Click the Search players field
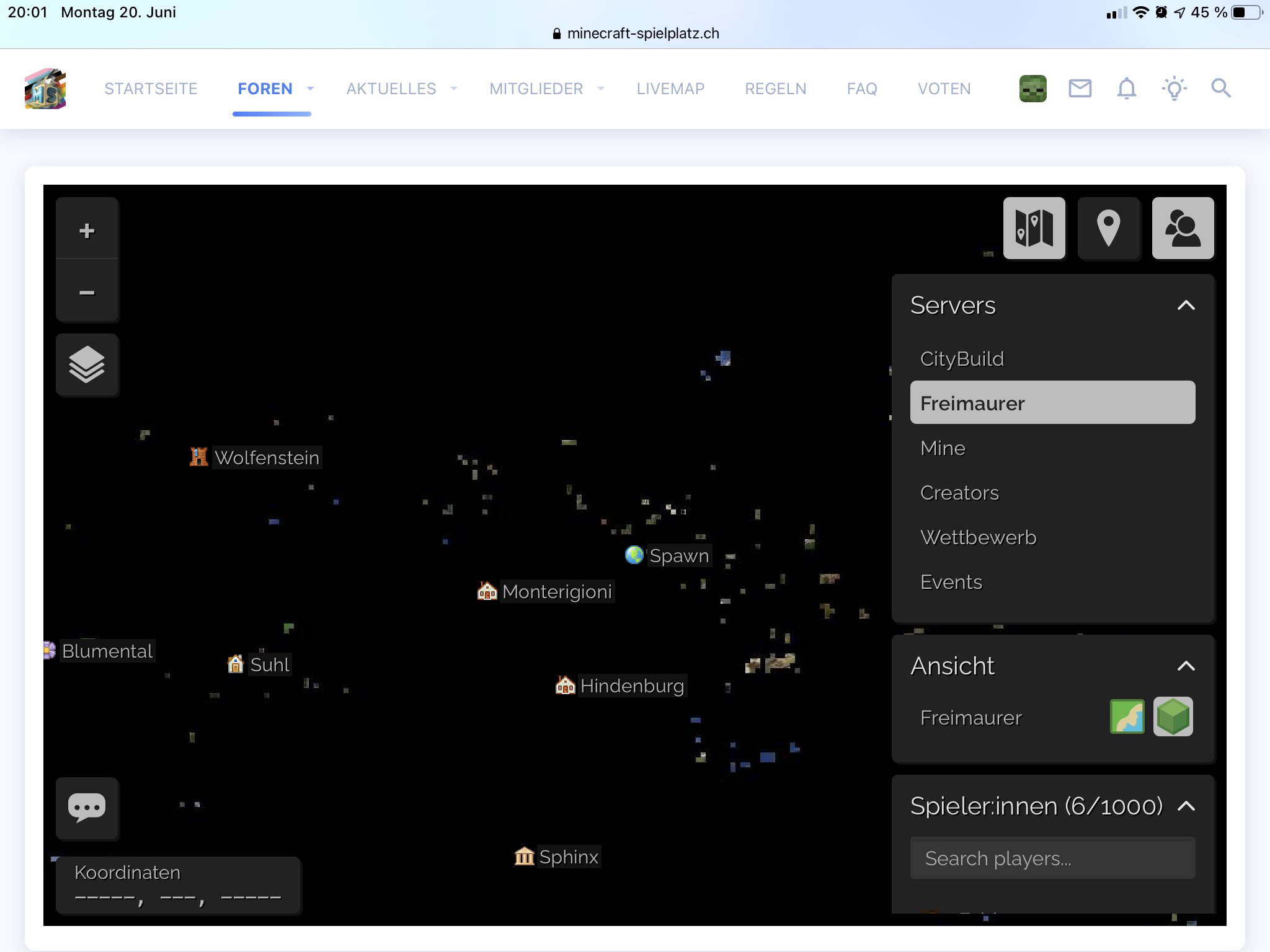The height and width of the screenshot is (952, 1270). coord(1052,858)
